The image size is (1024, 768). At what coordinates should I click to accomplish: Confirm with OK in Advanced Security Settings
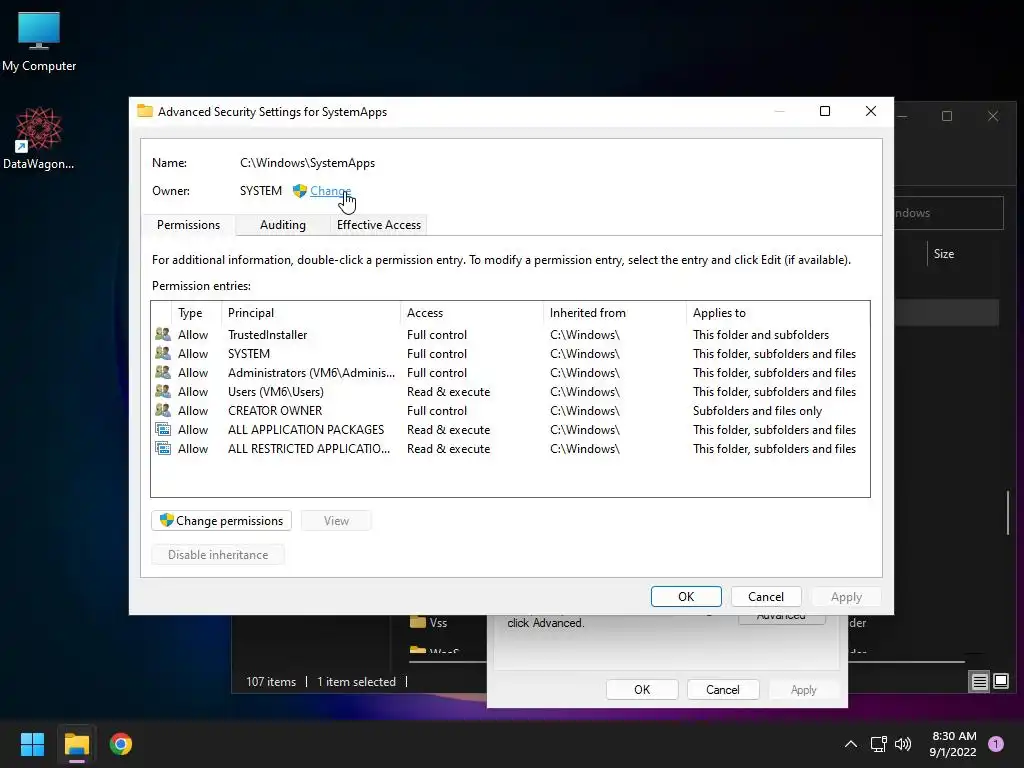[686, 596]
